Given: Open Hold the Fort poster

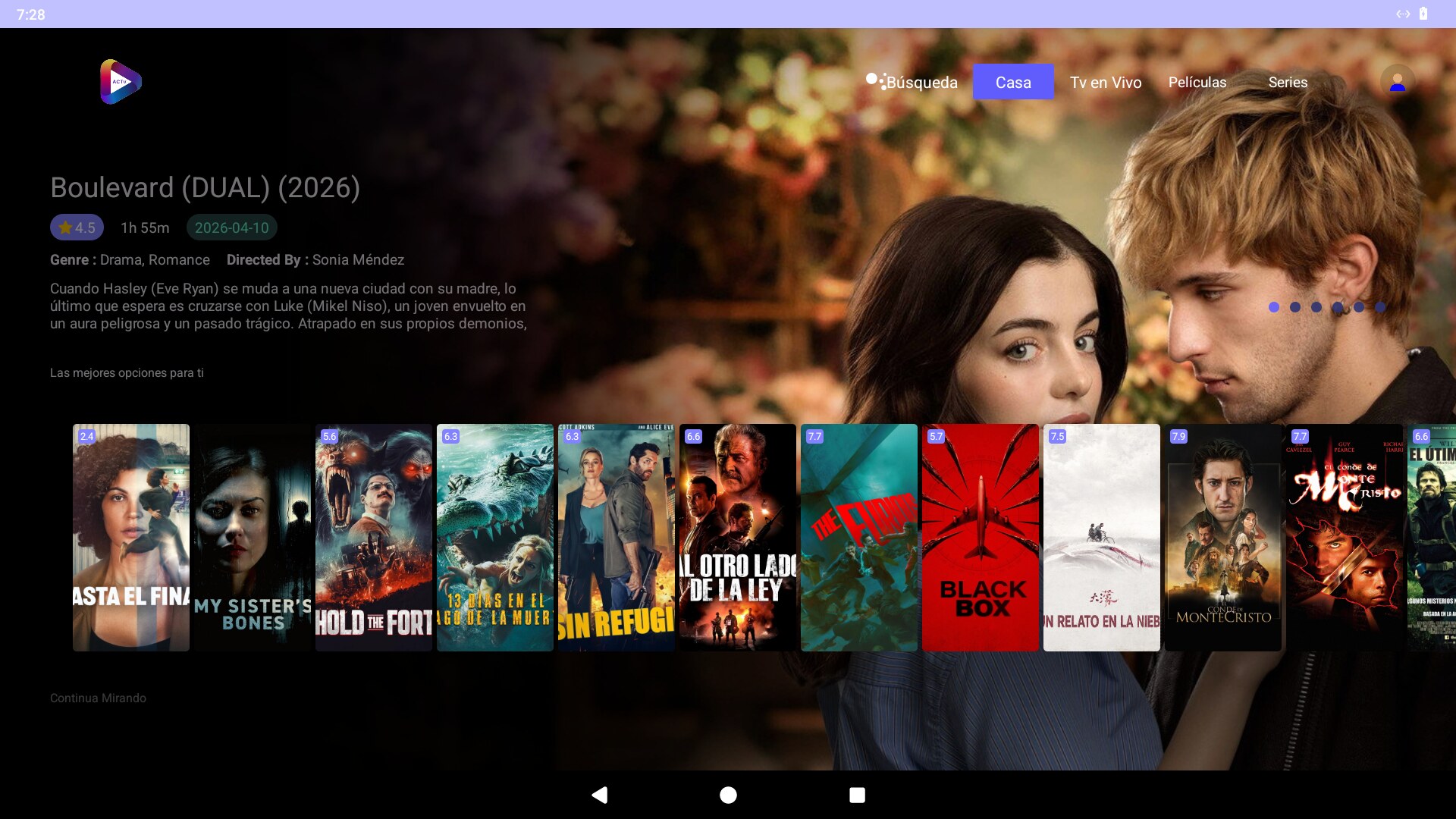Looking at the screenshot, I should 374,537.
